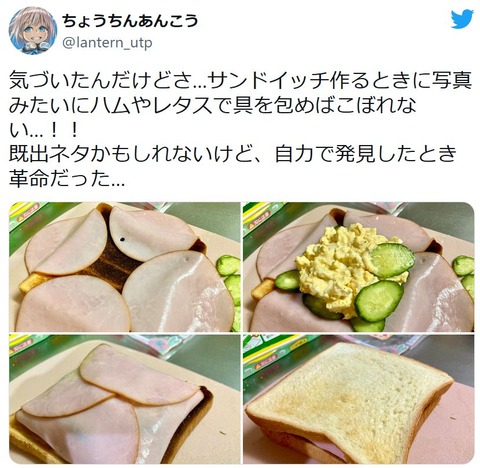Open photo of four ham slices on burnt toast
480x468 pixels.
(124, 267)
